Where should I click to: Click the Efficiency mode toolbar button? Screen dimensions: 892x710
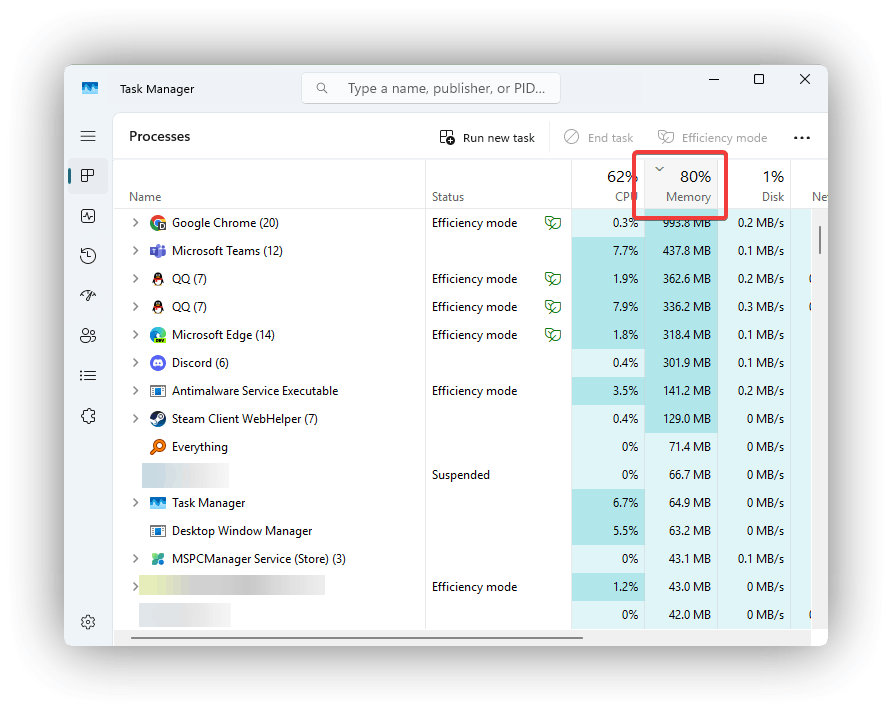(x=712, y=138)
